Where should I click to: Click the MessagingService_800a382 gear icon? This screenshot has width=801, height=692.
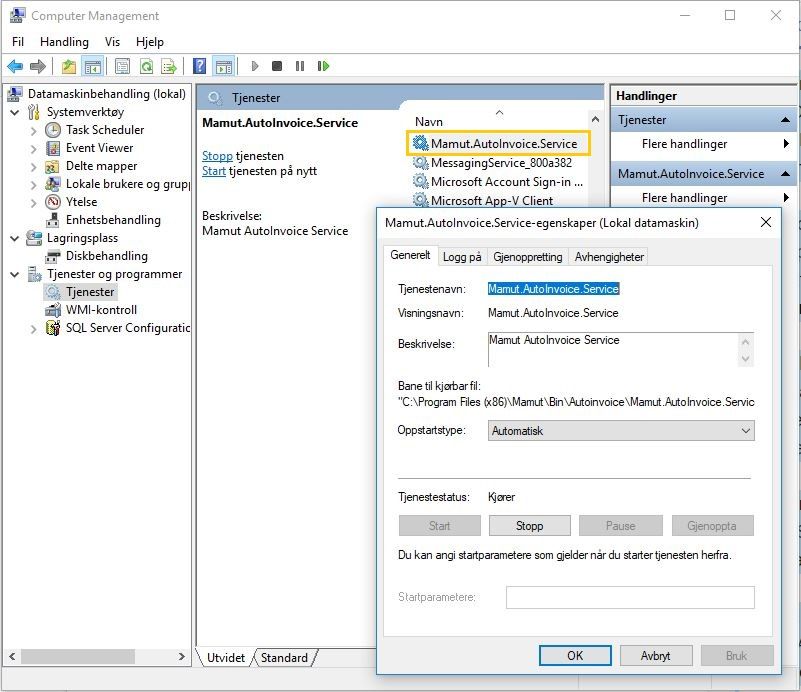tap(420, 163)
